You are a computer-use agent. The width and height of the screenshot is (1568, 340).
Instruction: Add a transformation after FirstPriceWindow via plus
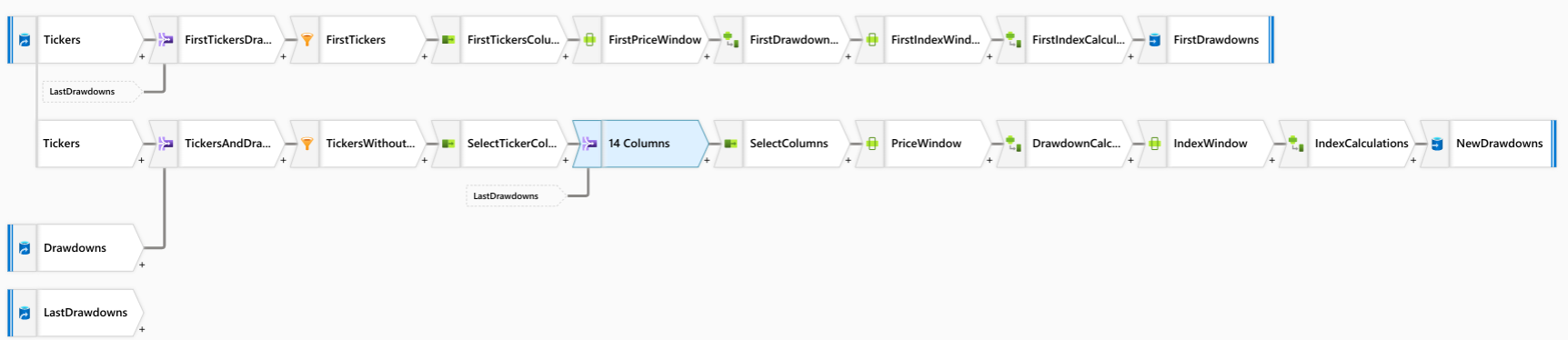coord(707,56)
